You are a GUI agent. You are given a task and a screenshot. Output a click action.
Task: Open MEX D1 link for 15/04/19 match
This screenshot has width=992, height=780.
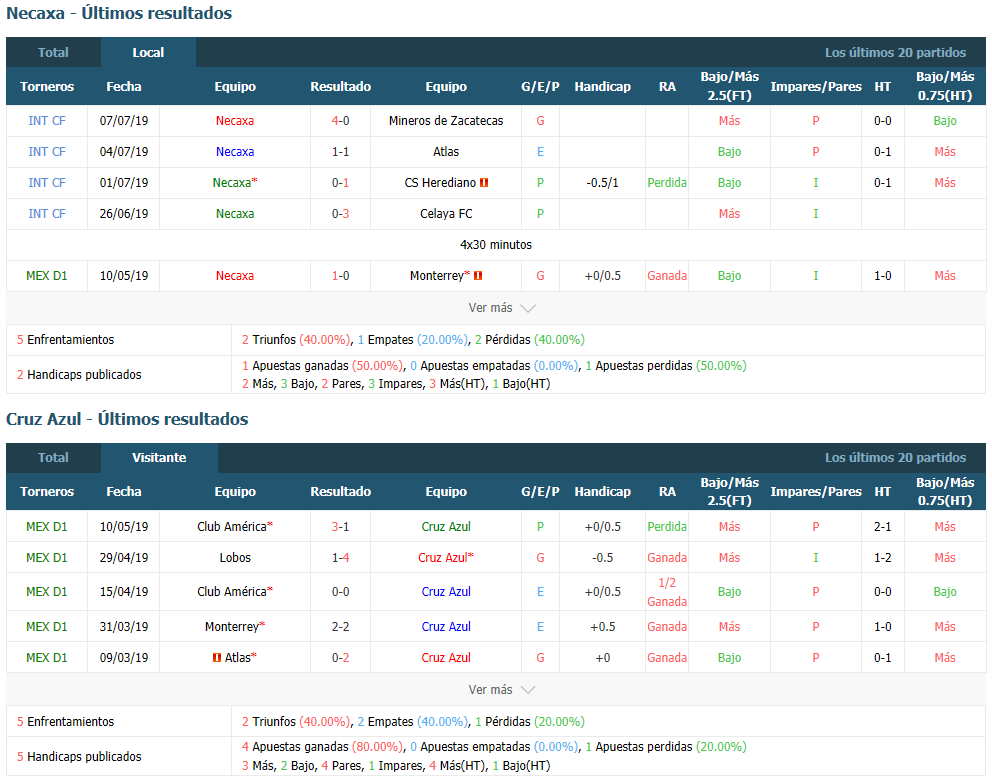tap(47, 591)
